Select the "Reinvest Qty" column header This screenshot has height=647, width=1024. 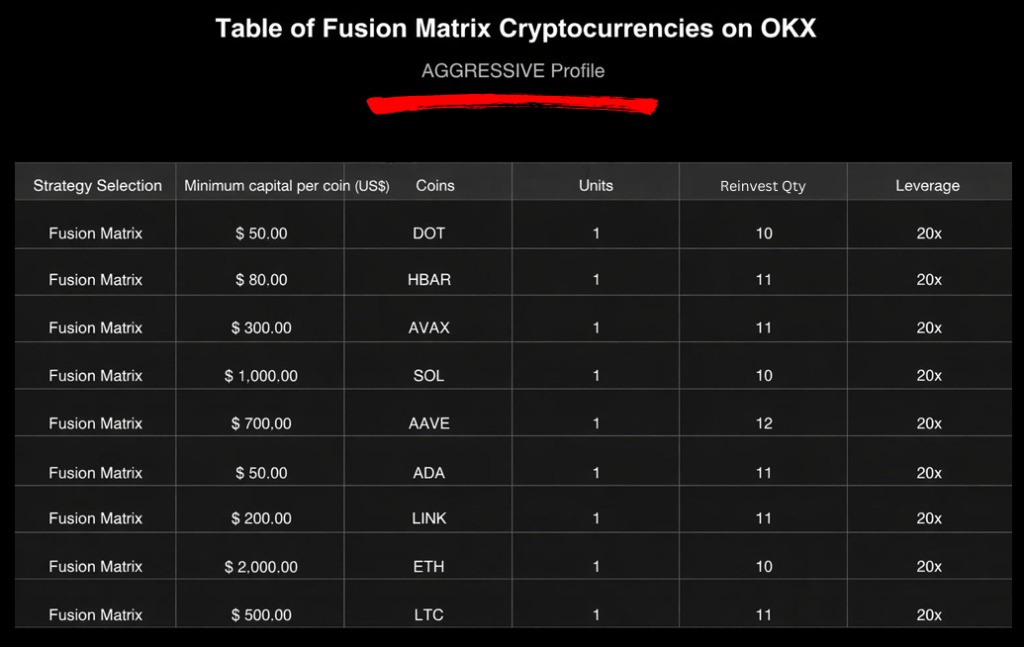763,186
